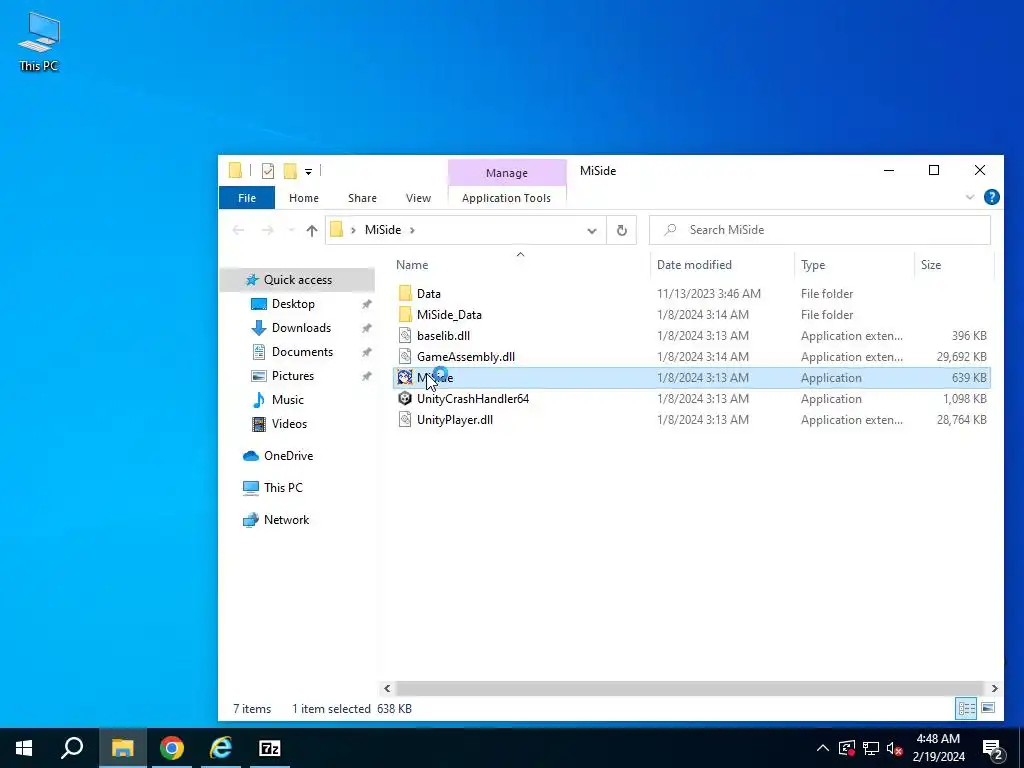
Task: Switch to the Home ribbon tab
Action: 304,198
